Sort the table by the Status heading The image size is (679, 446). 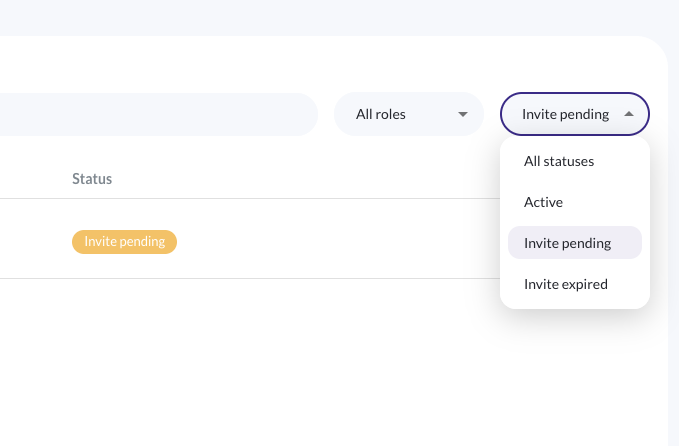pos(92,179)
